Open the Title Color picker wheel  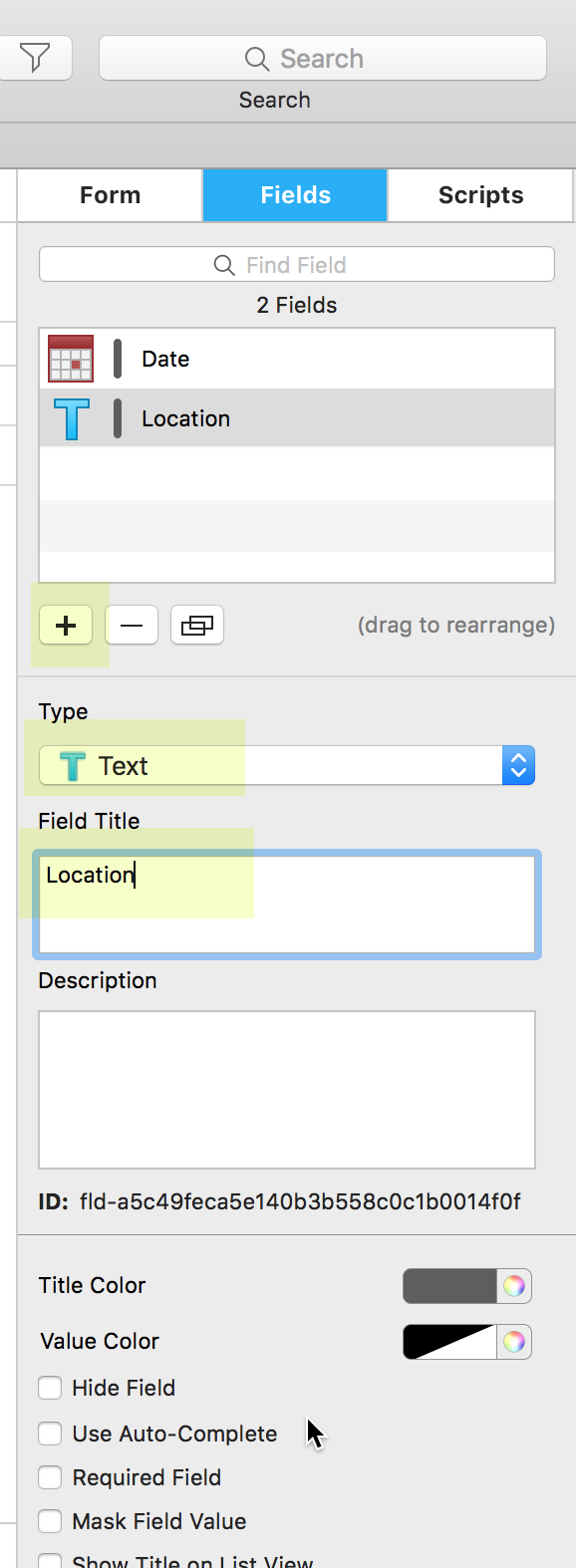[514, 1286]
